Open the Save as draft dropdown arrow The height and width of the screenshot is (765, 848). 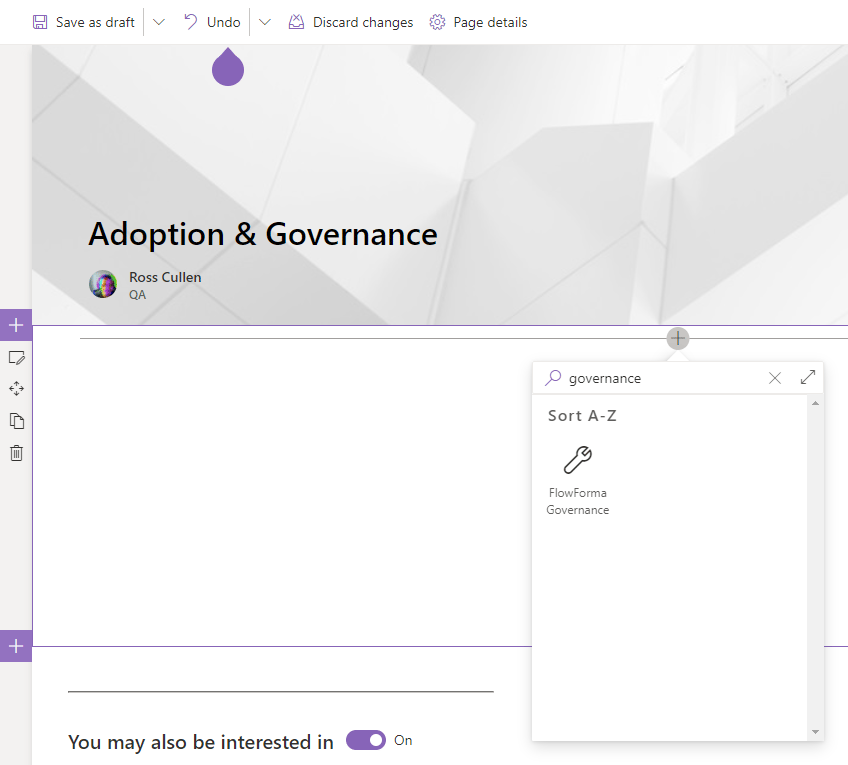158,22
